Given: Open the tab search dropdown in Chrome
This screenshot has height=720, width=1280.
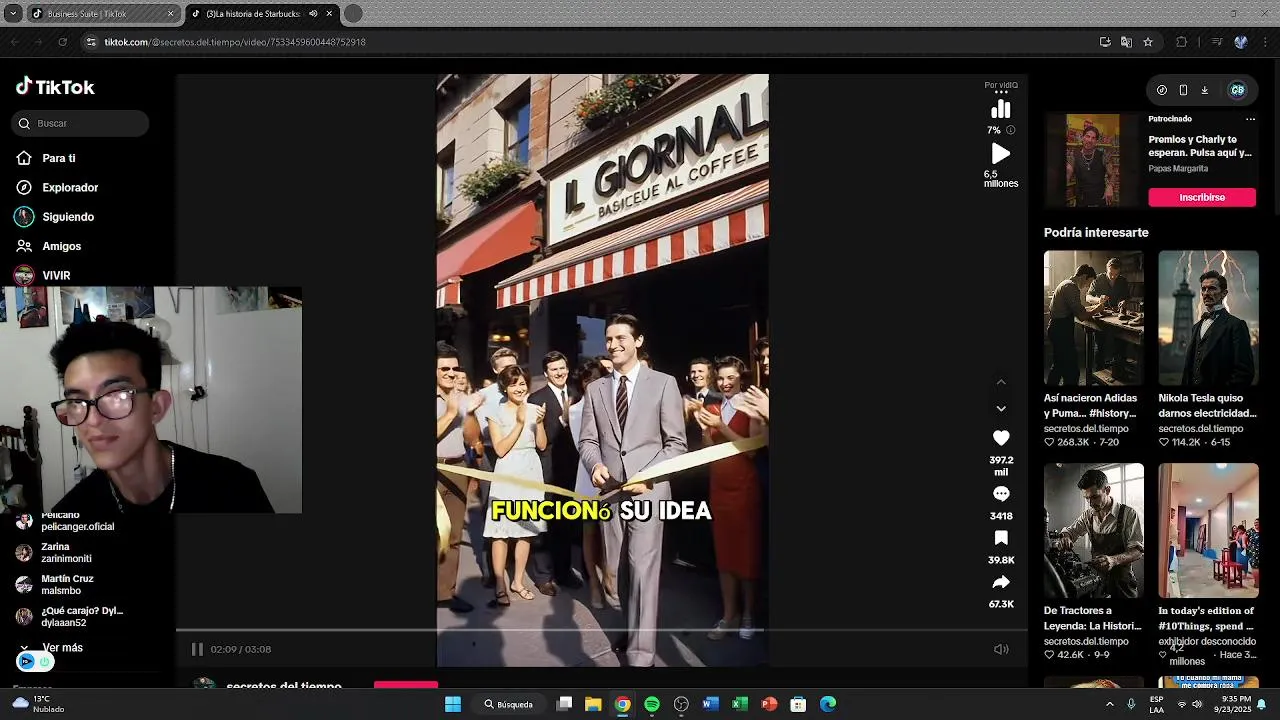Looking at the screenshot, I should (12, 14).
